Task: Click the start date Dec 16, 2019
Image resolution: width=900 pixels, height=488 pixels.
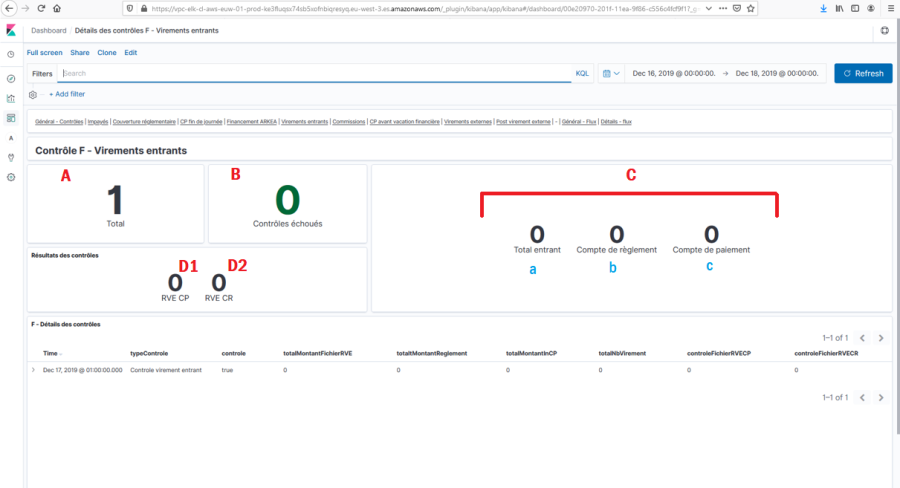Action: [x=674, y=74]
